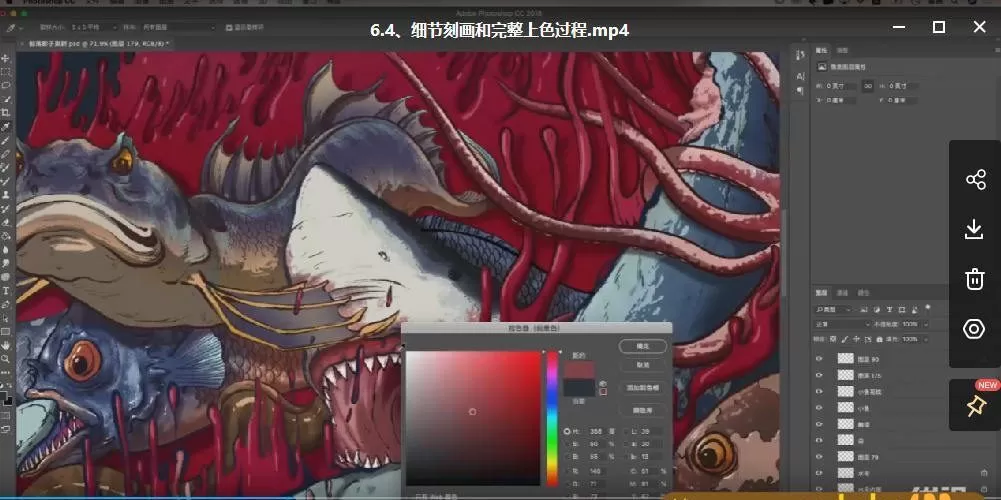Open 不透明度 100% opacity dropdown arrow

coord(926,324)
